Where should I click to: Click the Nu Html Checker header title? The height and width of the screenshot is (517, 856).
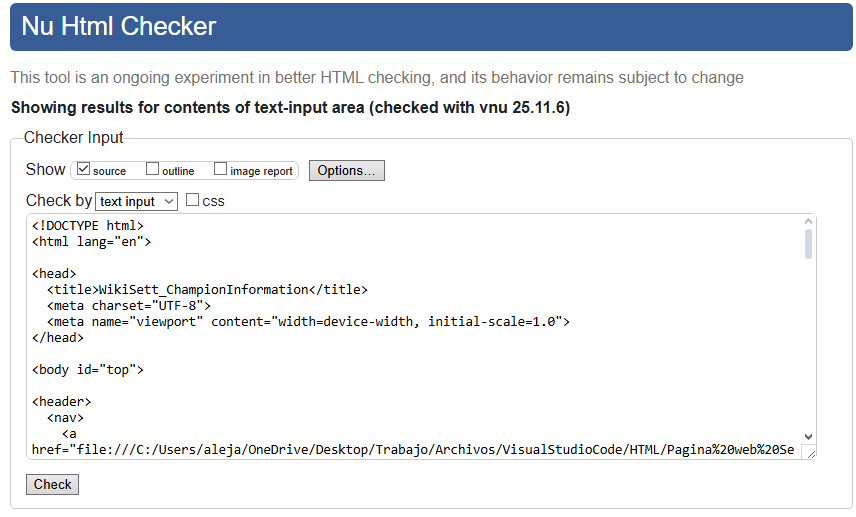click(x=119, y=26)
